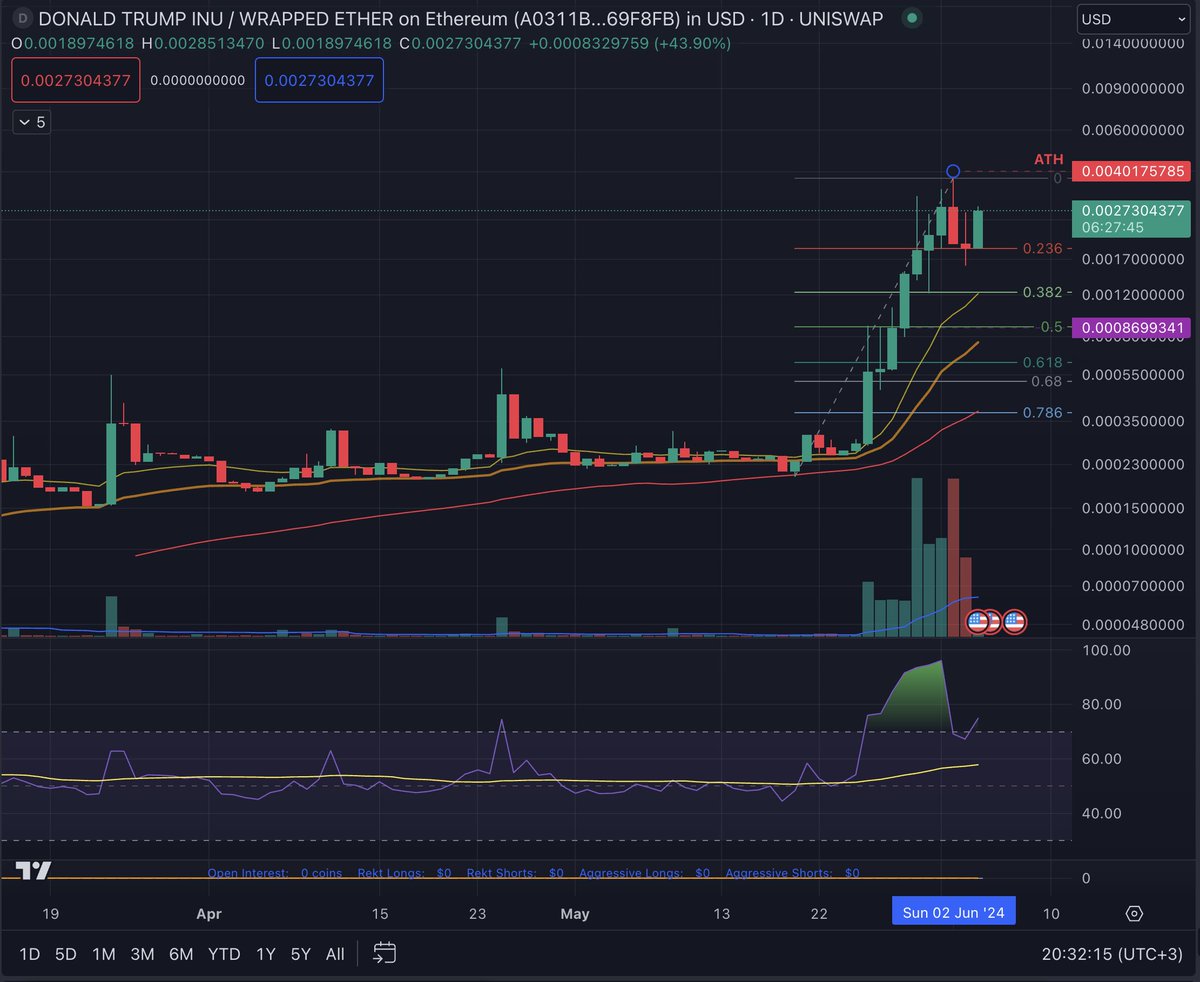1200x982 pixels.
Task: Select the 0.382 Fibonacci level label
Action: click(1041, 292)
